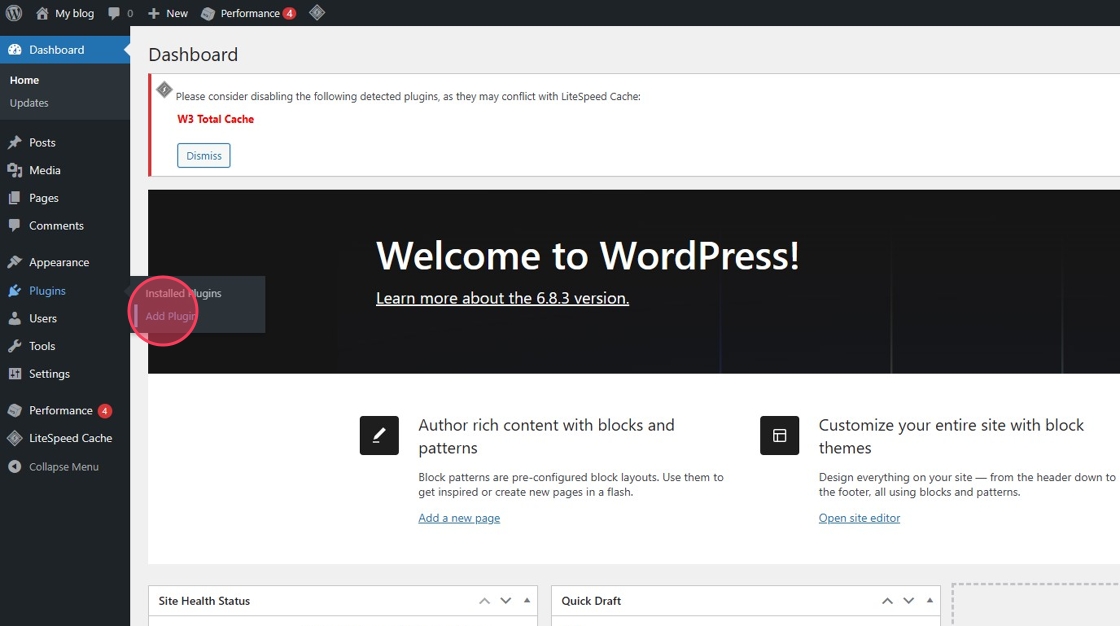
Task: Open the 'Learn more about the 6.8.3 version' link
Action: [x=502, y=298]
